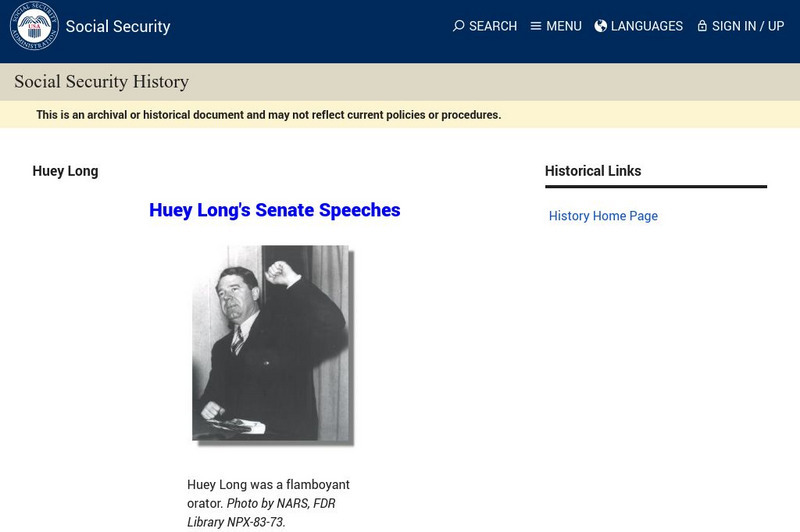The image size is (800, 532).
Task: Click the archival document notice text
Action: (x=268, y=115)
